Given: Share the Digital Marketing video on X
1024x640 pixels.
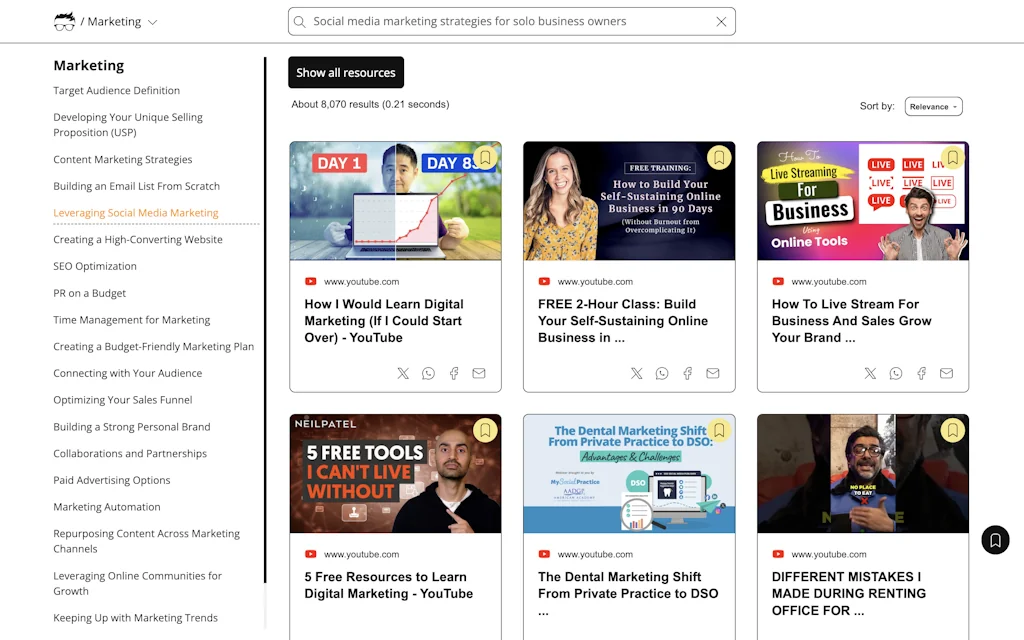Looking at the screenshot, I should tap(403, 373).
